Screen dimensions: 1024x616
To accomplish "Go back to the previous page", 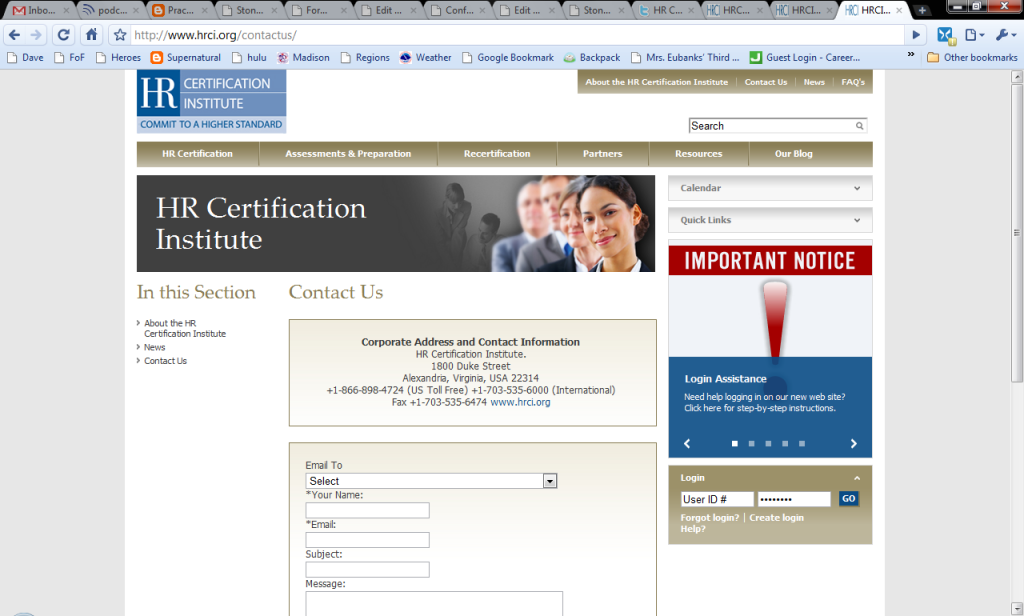I will [14, 35].
